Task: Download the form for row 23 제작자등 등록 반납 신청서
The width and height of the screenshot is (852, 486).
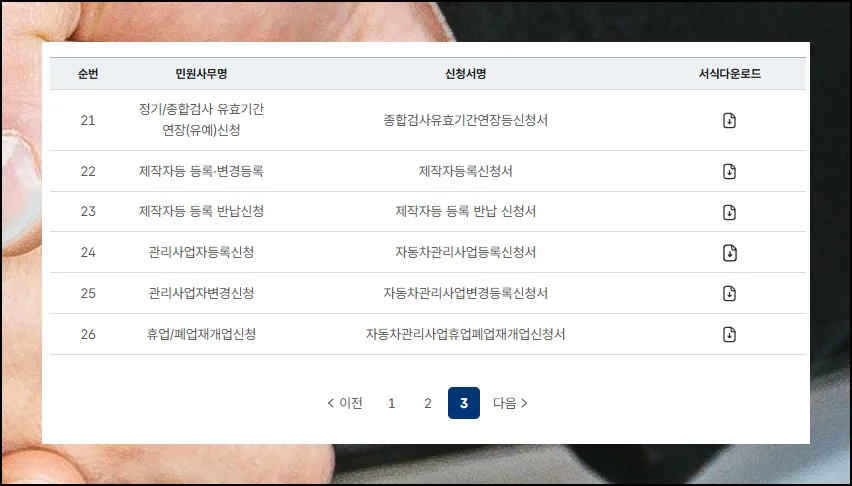Action: [x=729, y=212]
